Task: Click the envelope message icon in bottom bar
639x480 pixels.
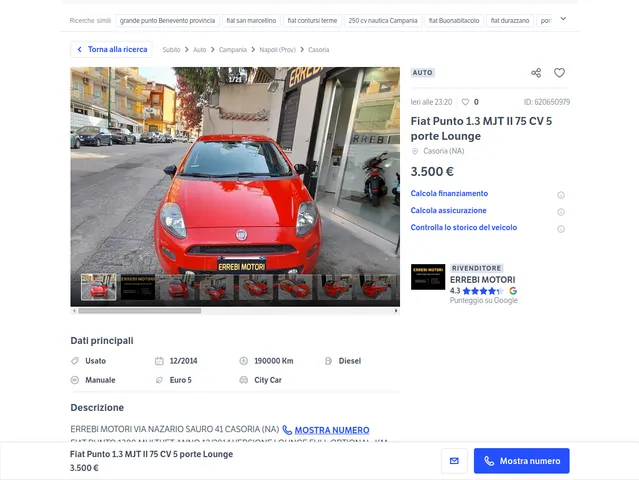Action: [454, 461]
